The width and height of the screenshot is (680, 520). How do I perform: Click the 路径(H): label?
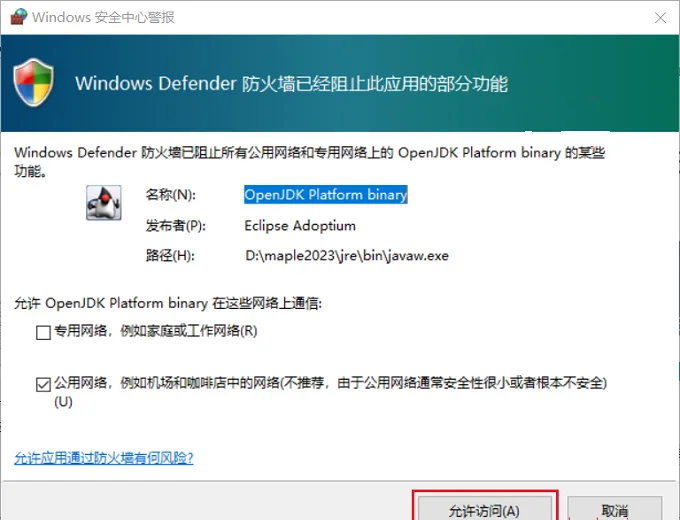point(170,255)
